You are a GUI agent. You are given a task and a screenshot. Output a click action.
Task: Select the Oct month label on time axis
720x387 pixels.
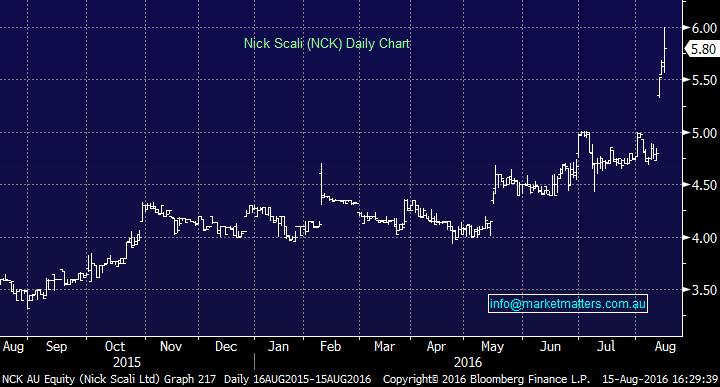tap(115, 346)
